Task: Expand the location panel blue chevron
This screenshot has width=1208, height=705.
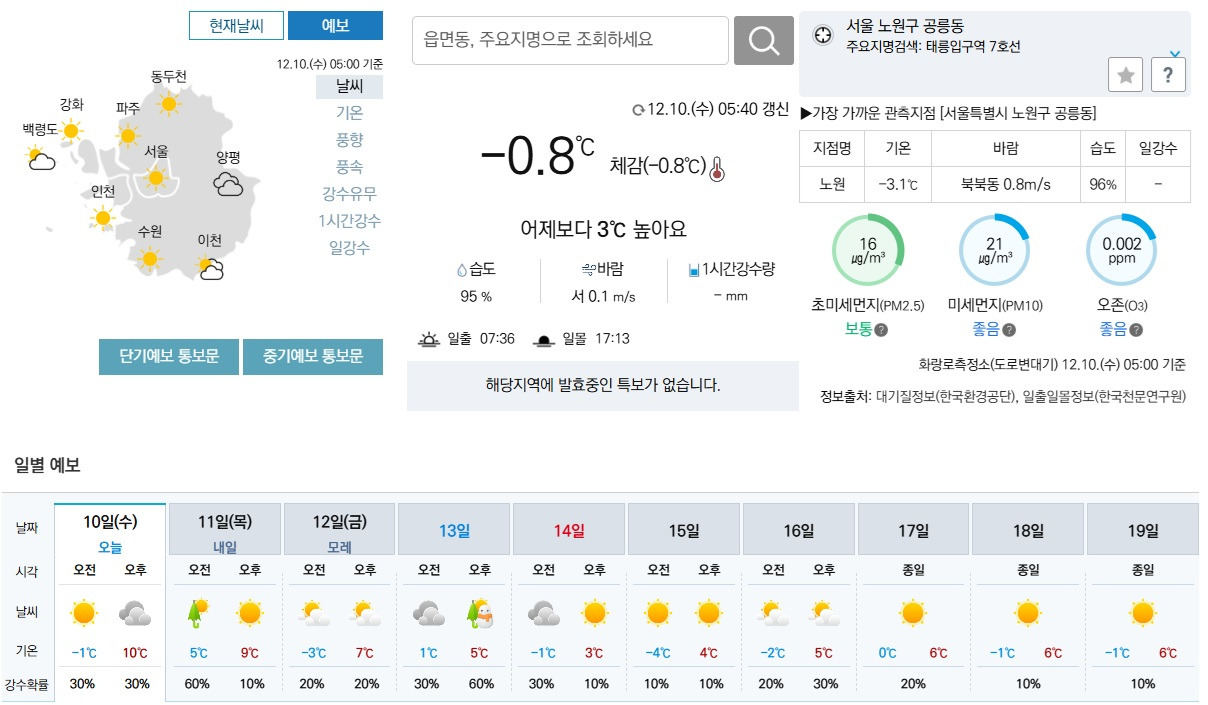Action: coord(1175,54)
